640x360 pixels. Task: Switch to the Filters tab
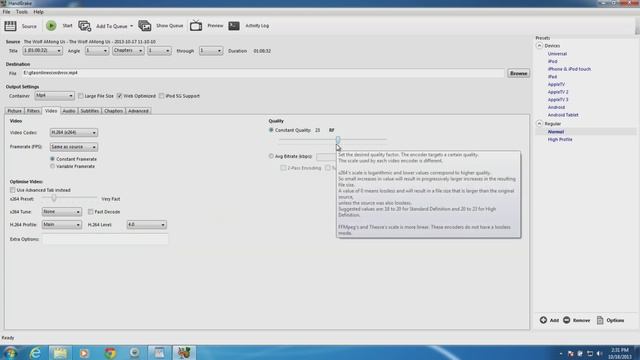[33, 111]
